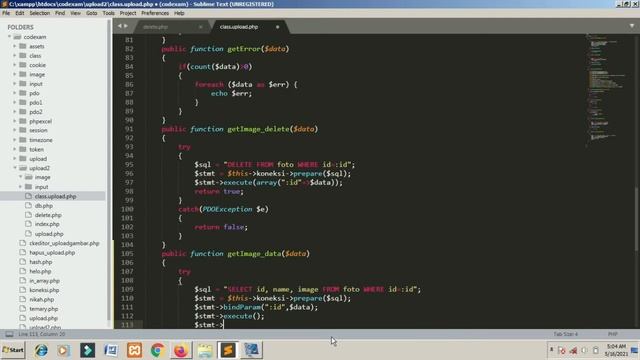The height and width of the screenshot is (360, 640).
Task: Open in_array.php file
Action: [44, 281]
